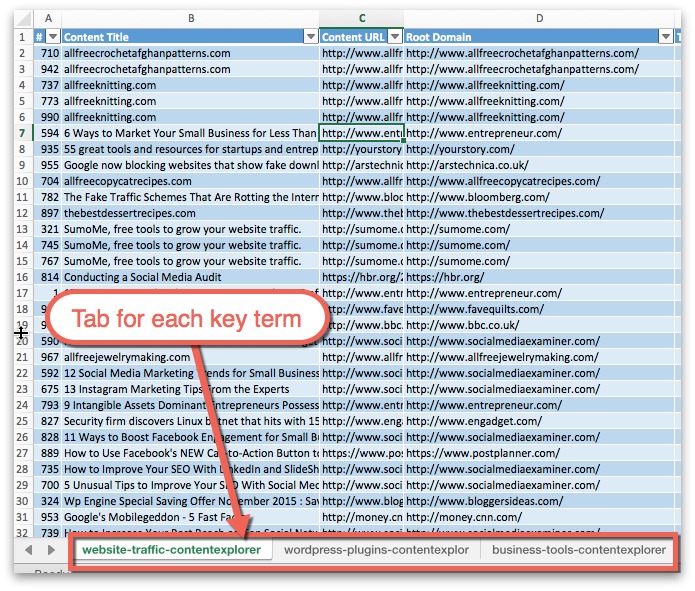Screen dimensions: 695x591
Task: Open the Content Title filter dropdown
Action: (311, 37)
